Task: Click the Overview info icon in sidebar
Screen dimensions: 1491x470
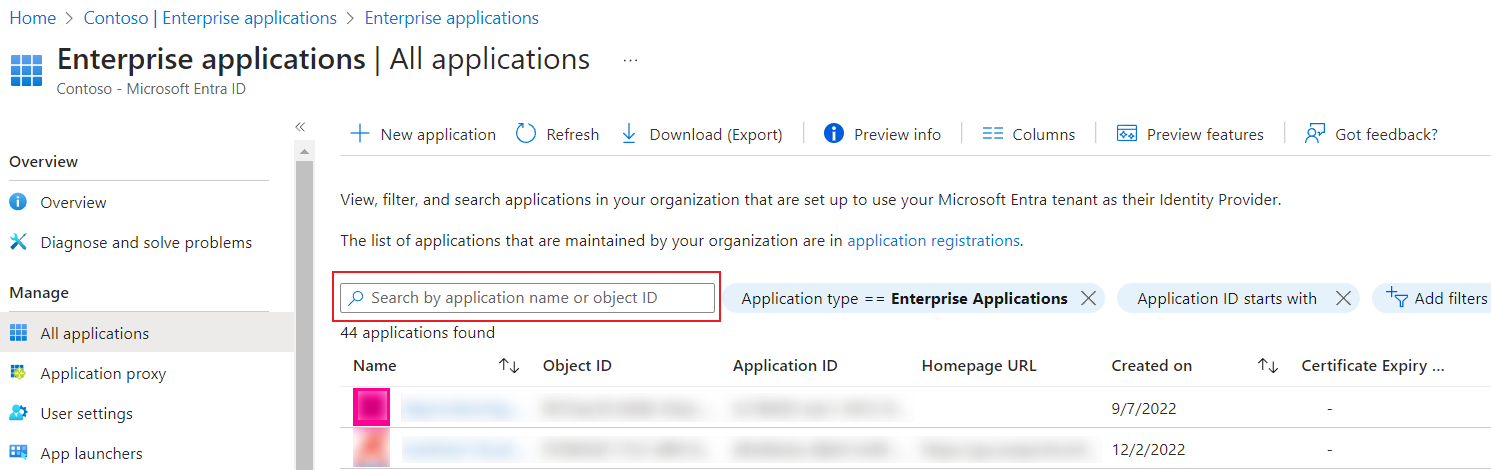Action: (18, 202)
